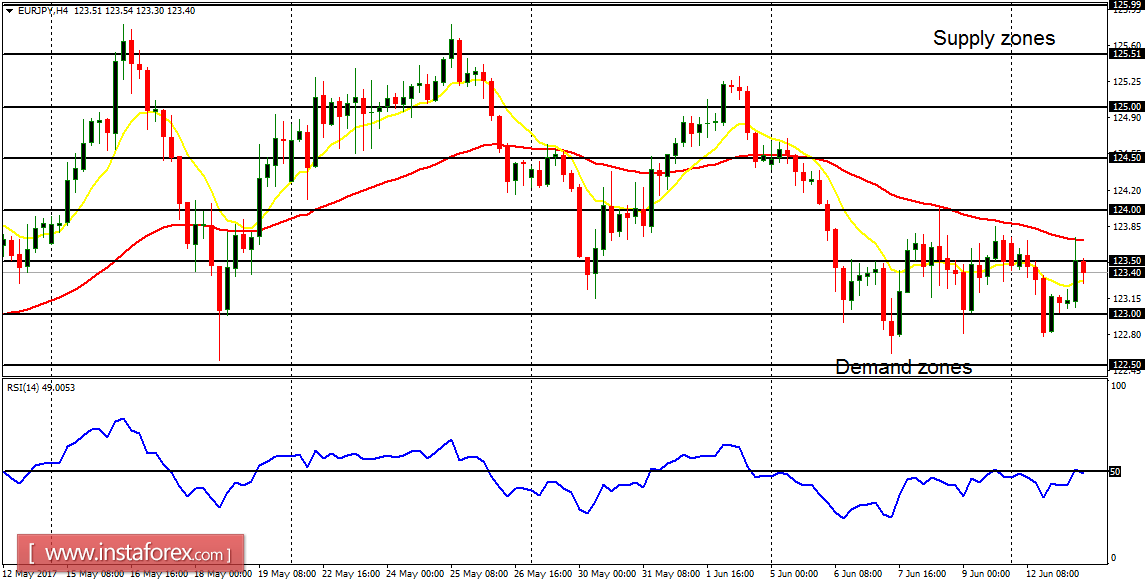Click the 124.00 price level tag
The image size is (1147, 585).
[x=1126, y=210]
